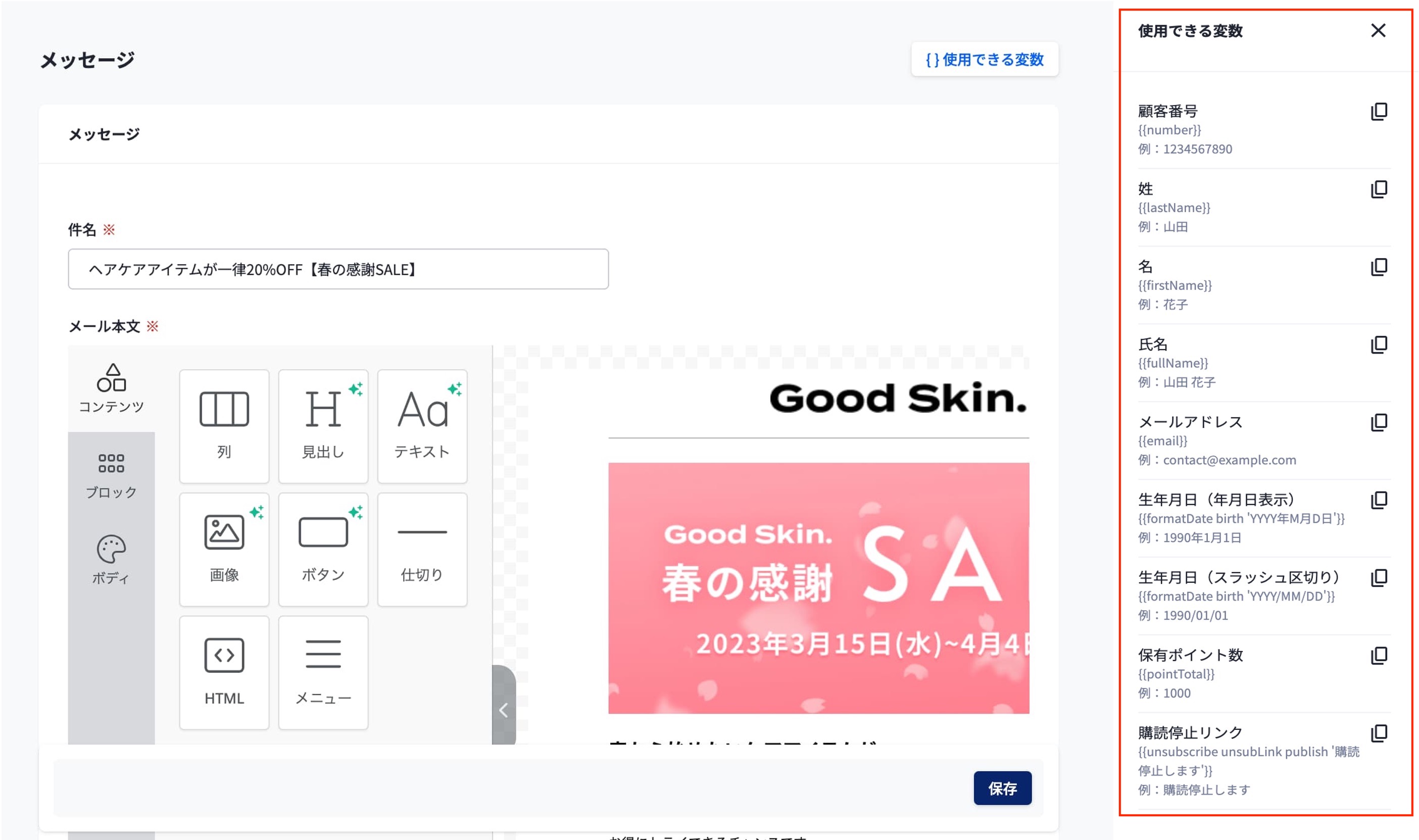The width and height of the screenshot is (1419, 840).
Task: Select the 見出し heading content block
Action: click(323, 426)
